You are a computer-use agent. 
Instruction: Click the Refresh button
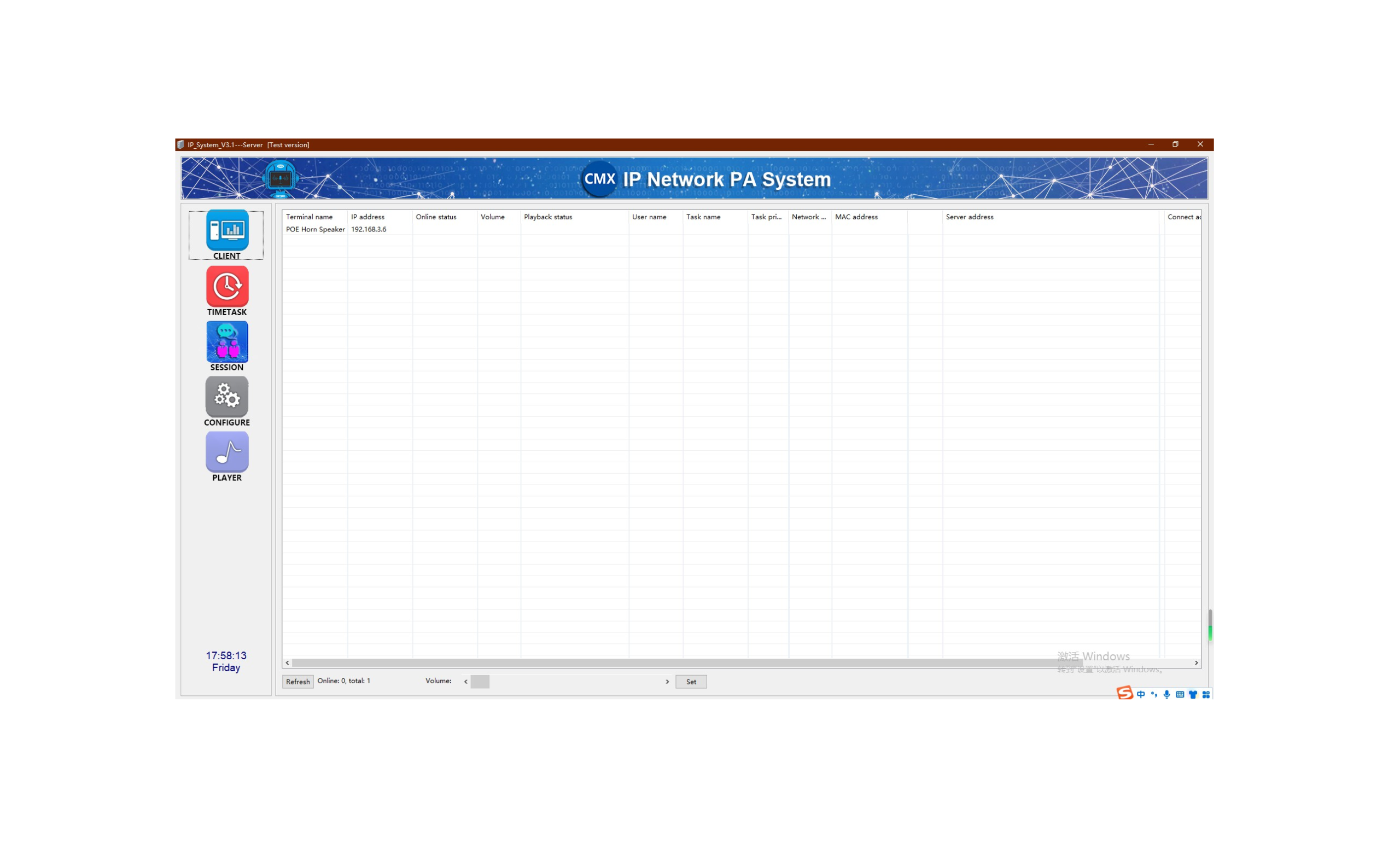click(x=297, y=682)
